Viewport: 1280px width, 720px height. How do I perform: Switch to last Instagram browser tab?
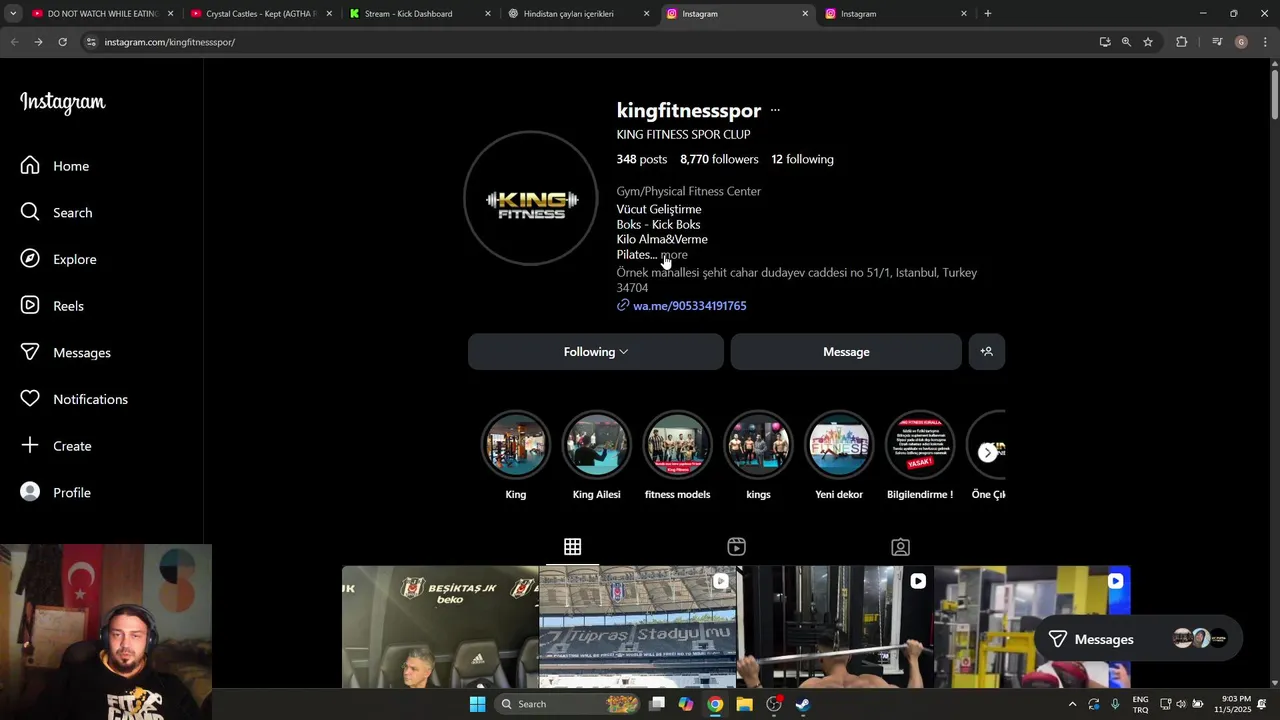[x=896, y=14]
